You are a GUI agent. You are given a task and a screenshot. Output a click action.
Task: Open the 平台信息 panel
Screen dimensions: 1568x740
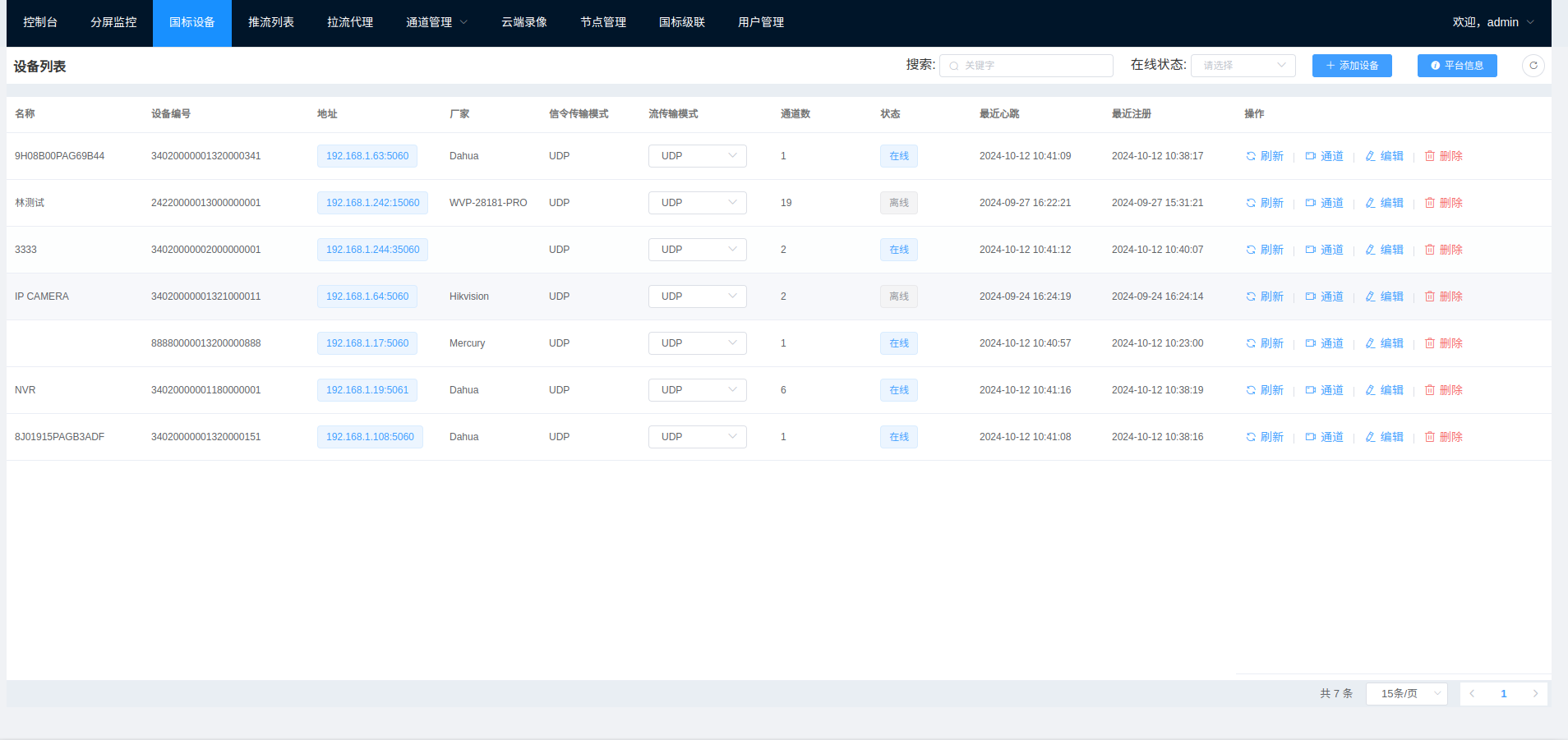(1456, 66)
